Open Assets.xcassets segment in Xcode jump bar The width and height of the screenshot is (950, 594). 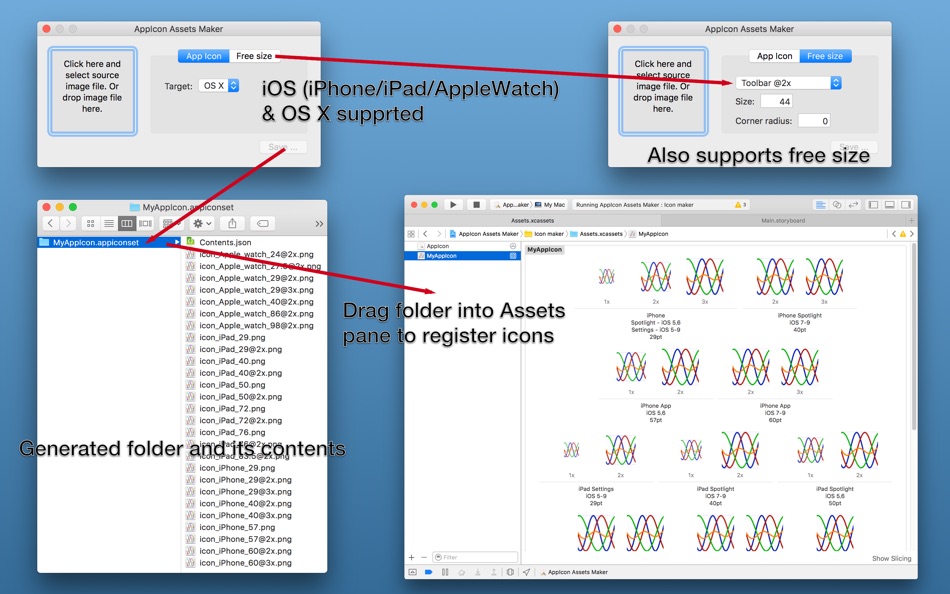(597, 234)
